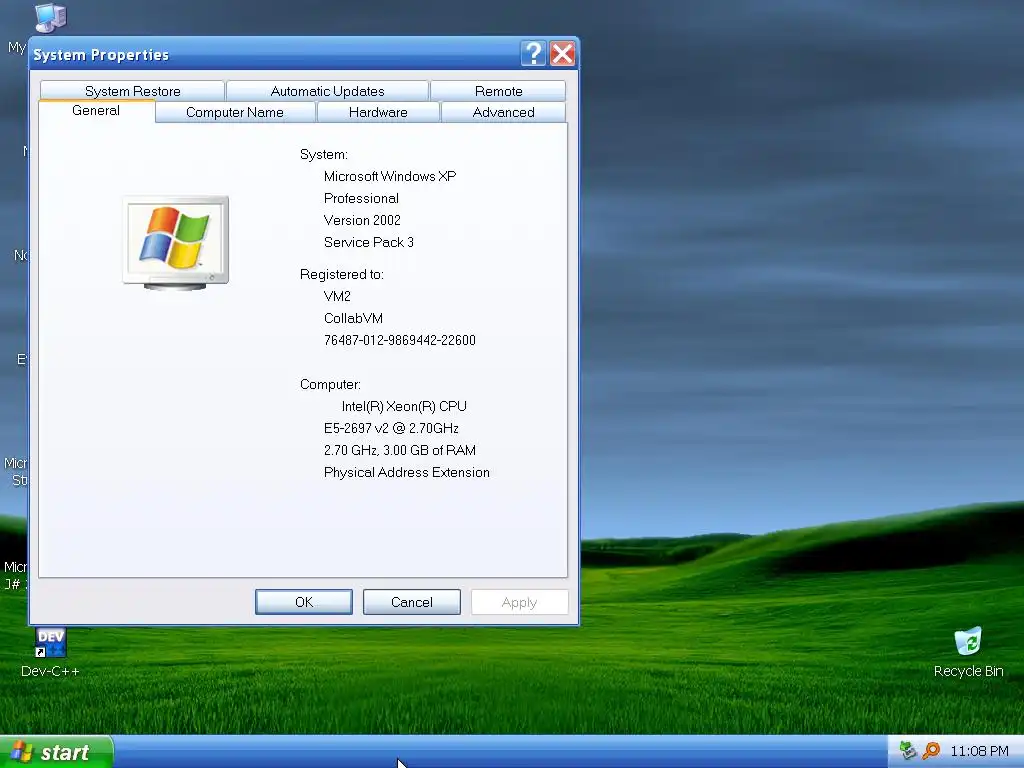This screenshot has height=768, width=1024.
Task: Click the 'Microsoft Windows XP' text
Action: pos(390,176)
